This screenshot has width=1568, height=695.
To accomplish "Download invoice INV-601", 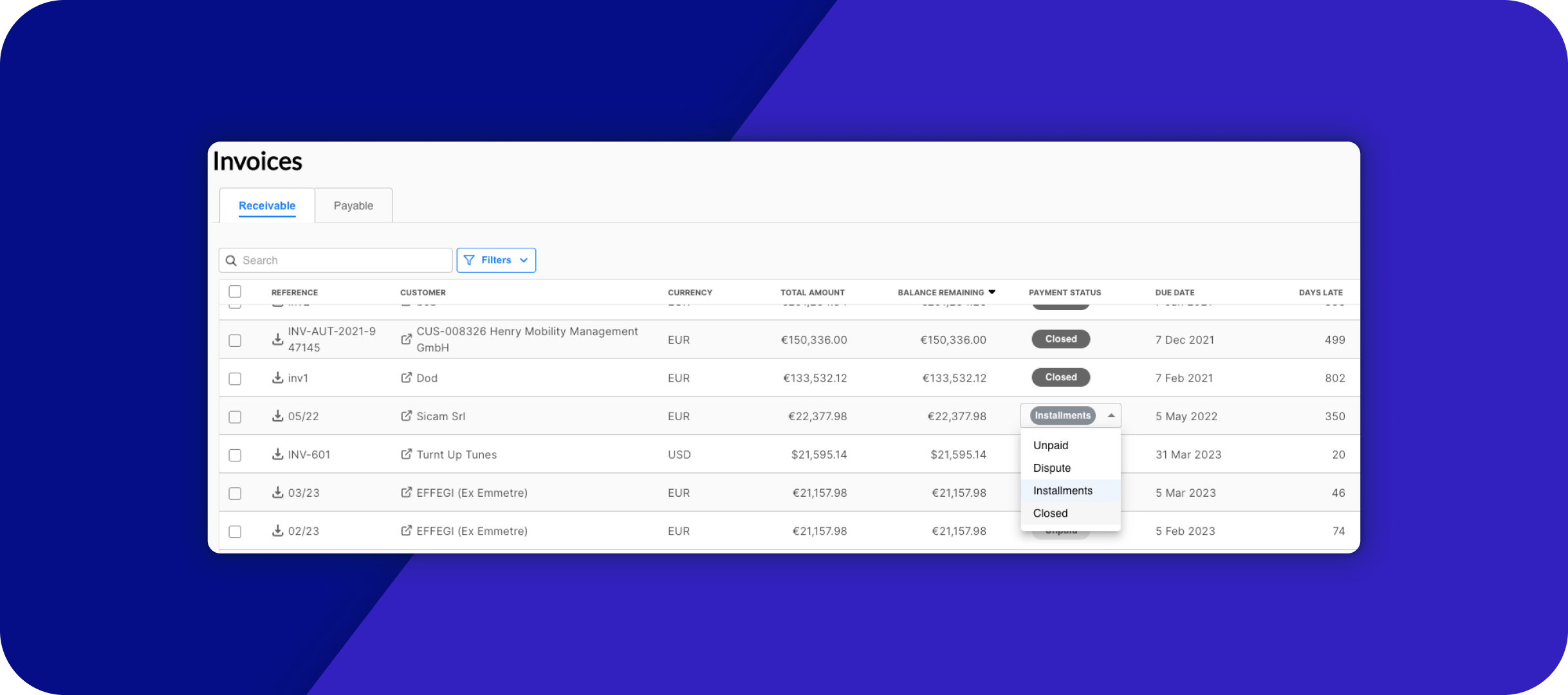I will tap(277, 454).
